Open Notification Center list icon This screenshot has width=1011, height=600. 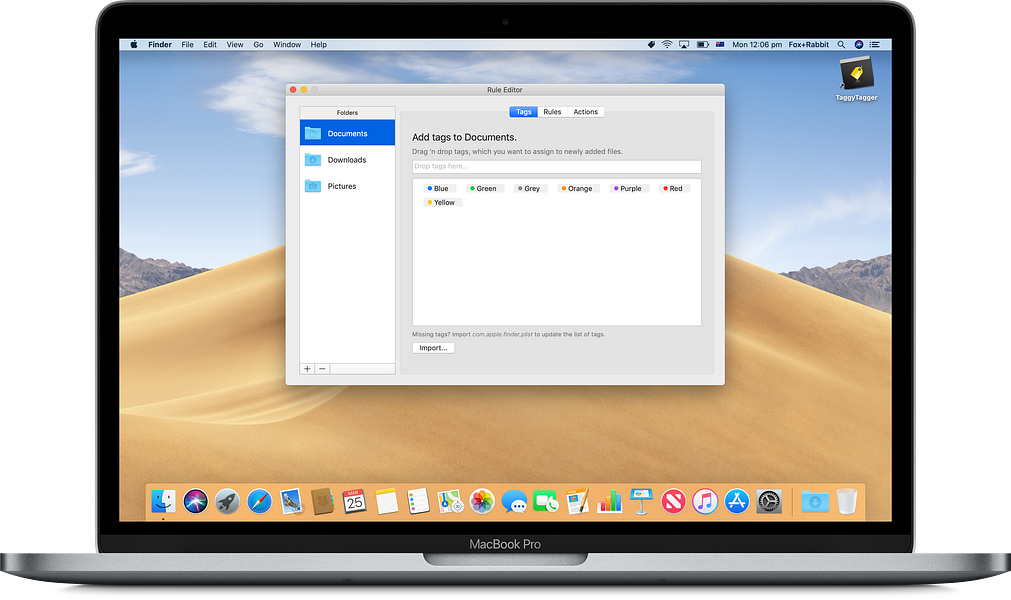click(875, 44)
